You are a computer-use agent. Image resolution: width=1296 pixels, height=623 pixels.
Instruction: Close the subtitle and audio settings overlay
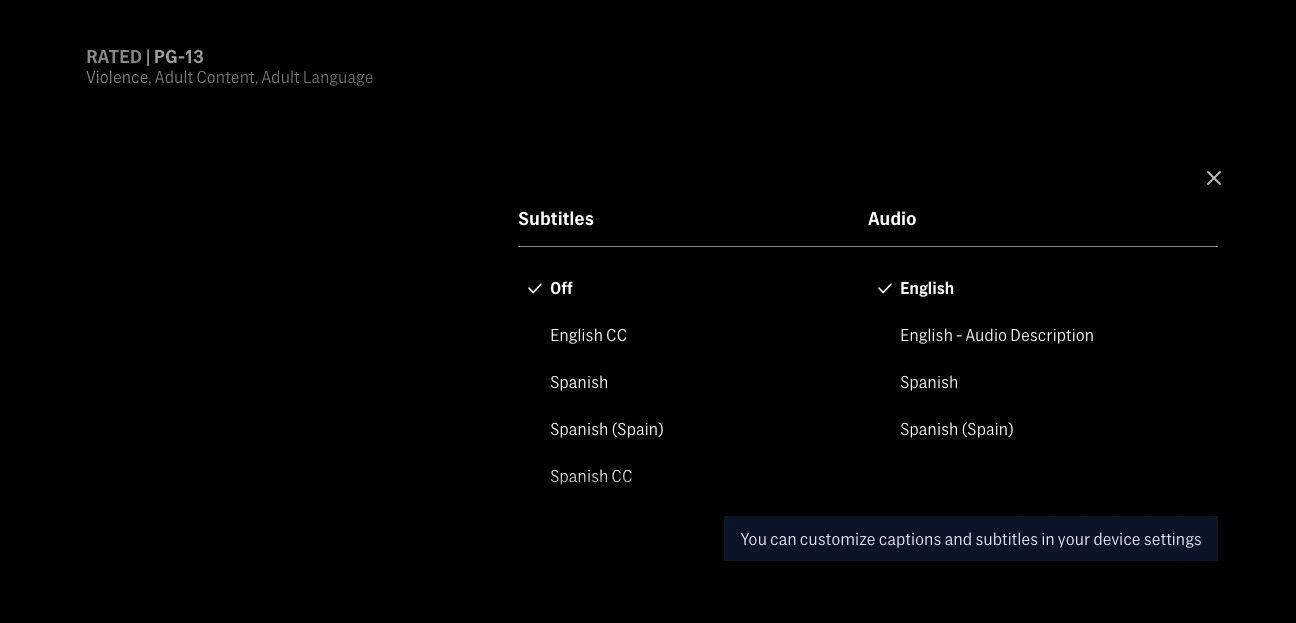coord(1214,178)
